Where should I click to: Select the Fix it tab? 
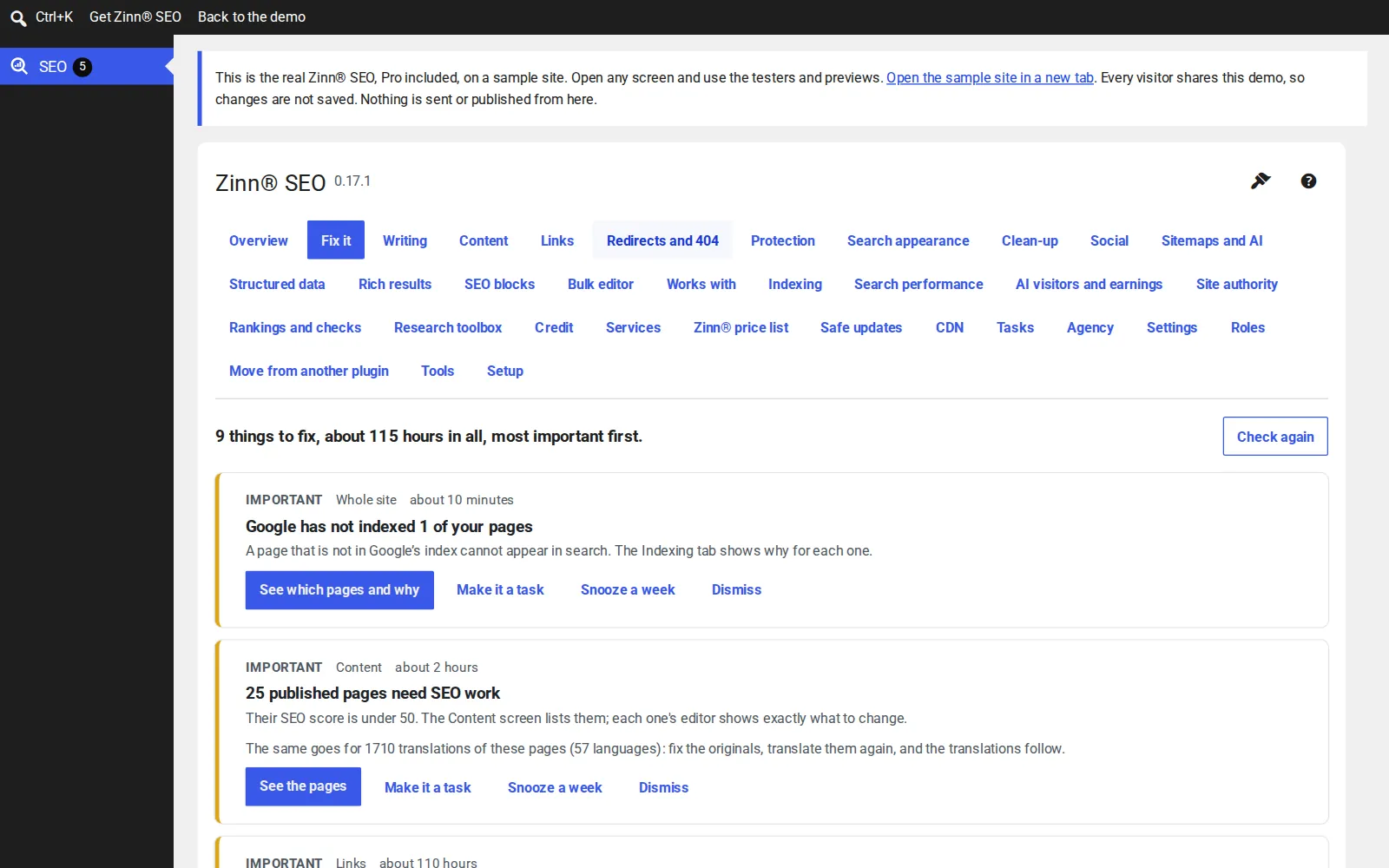point(336,240)
